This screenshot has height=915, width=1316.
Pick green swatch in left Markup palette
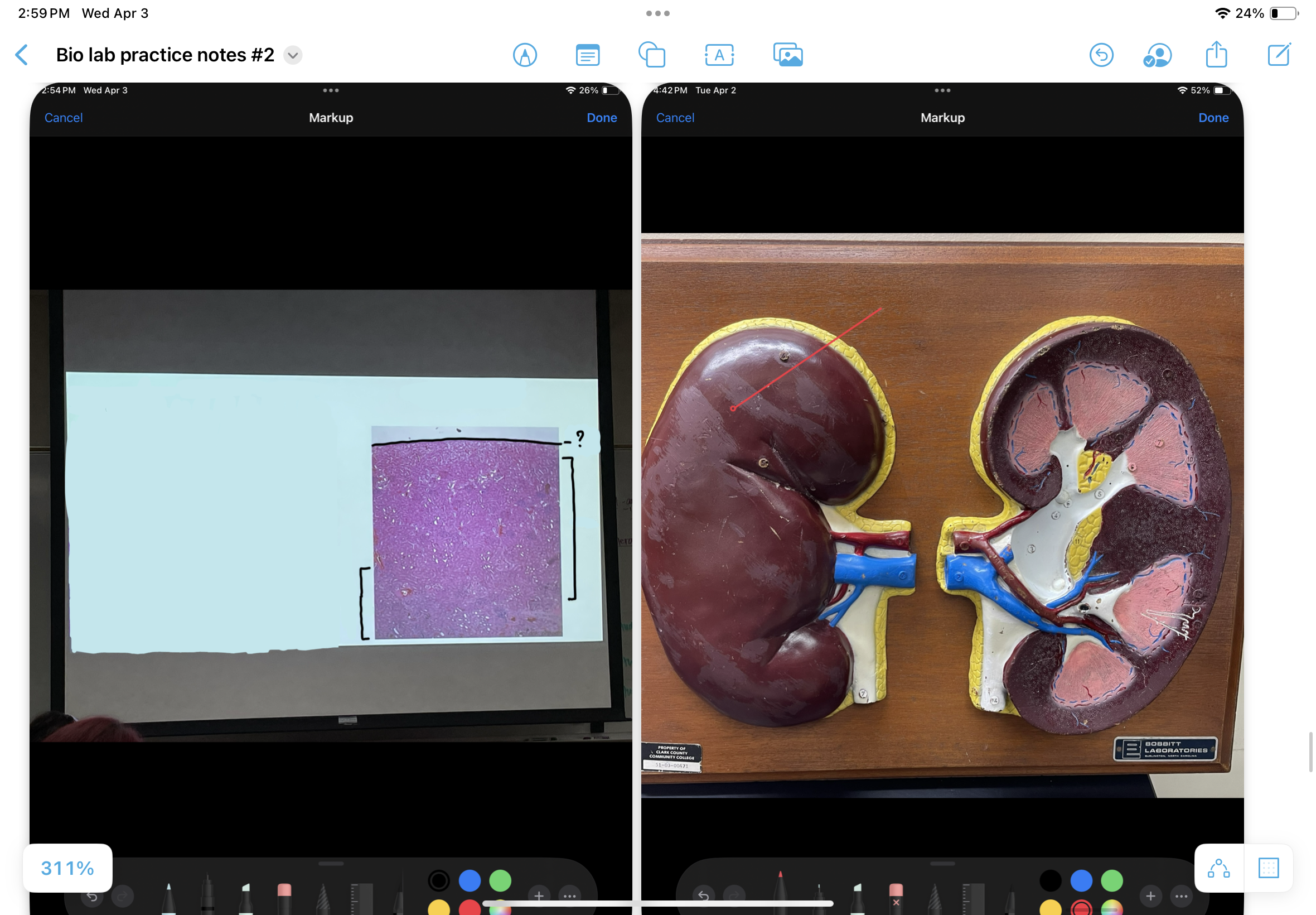pyautogui.click(x=500, y=880)
